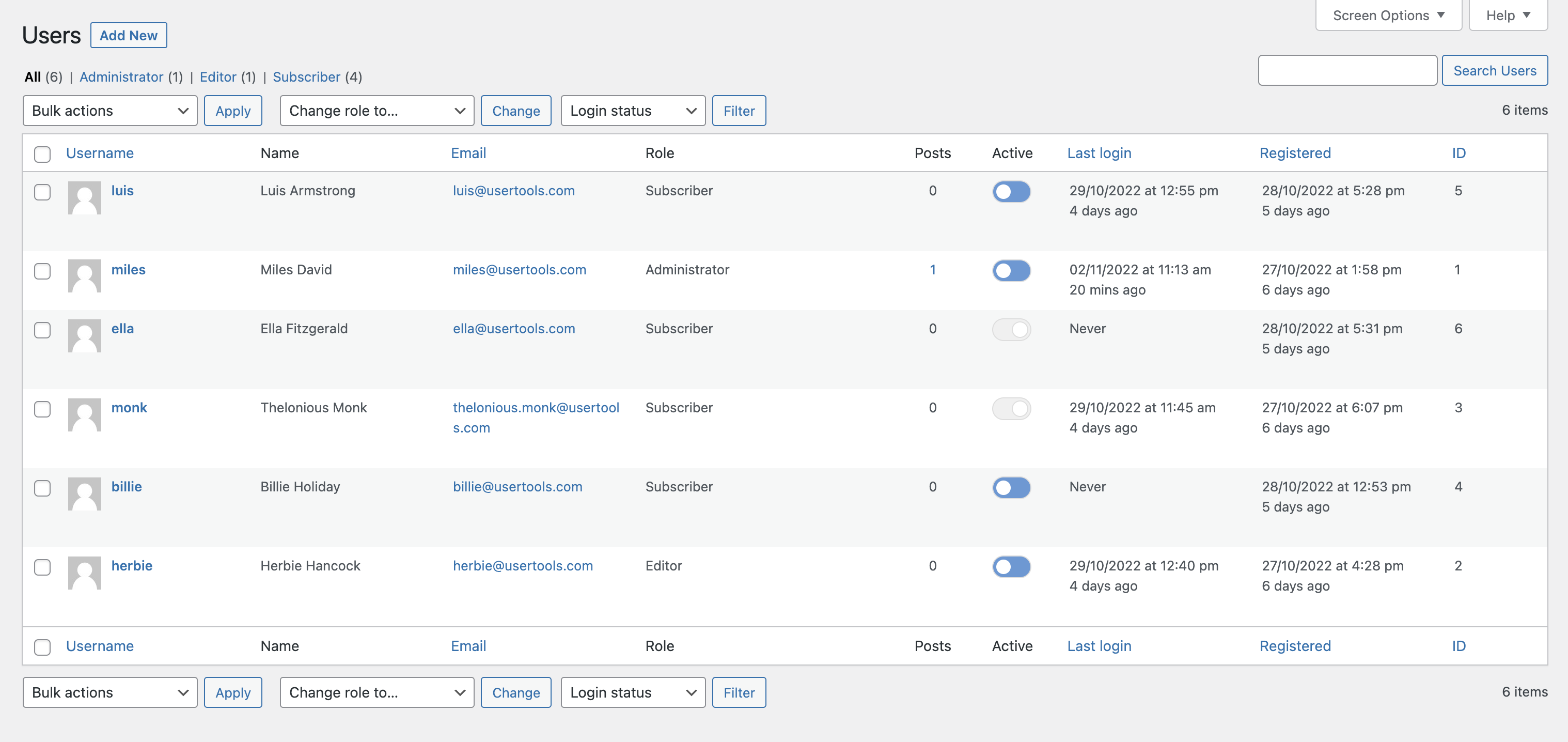Open the luis username link
Viewport: 1568px width, 742px height.
pyautogui.click(x=122, y=191)
